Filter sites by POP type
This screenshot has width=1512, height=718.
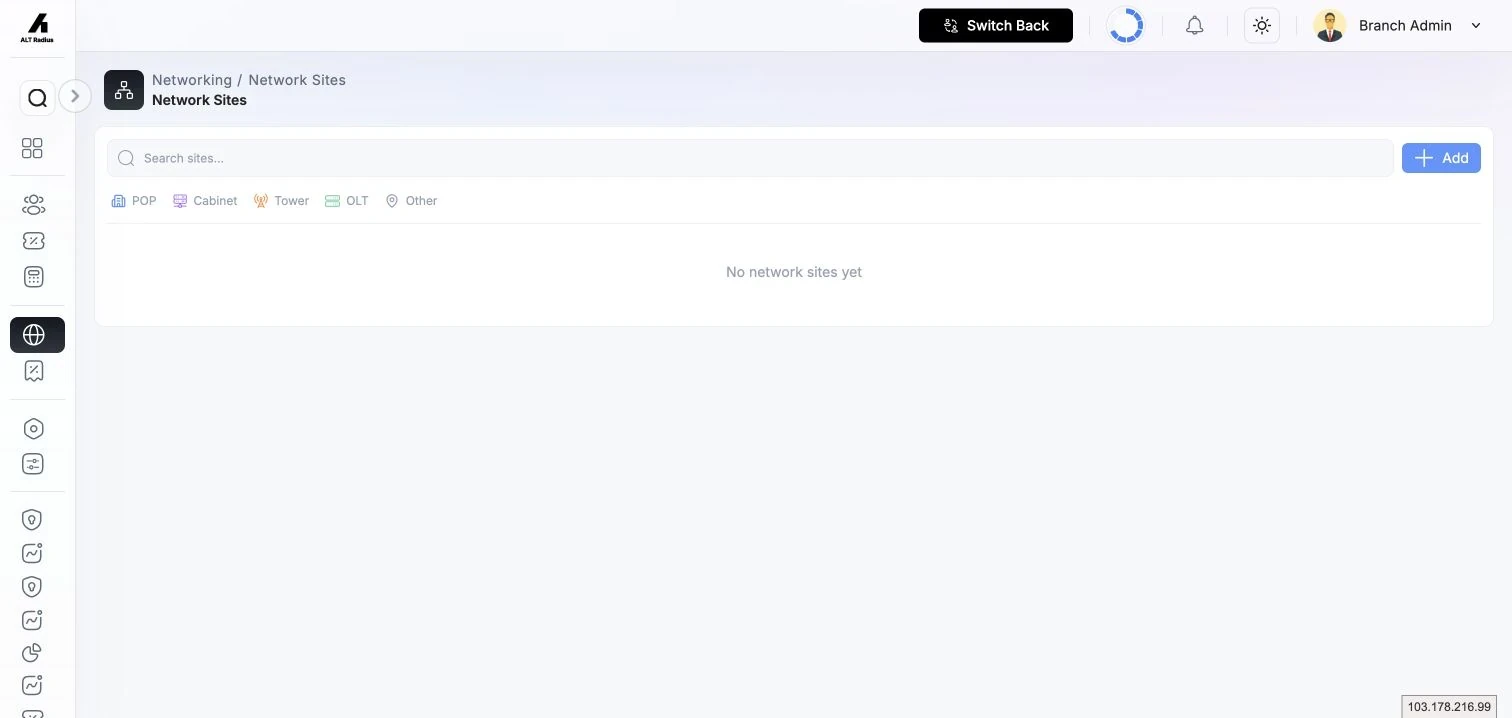(x=134, y=201)
